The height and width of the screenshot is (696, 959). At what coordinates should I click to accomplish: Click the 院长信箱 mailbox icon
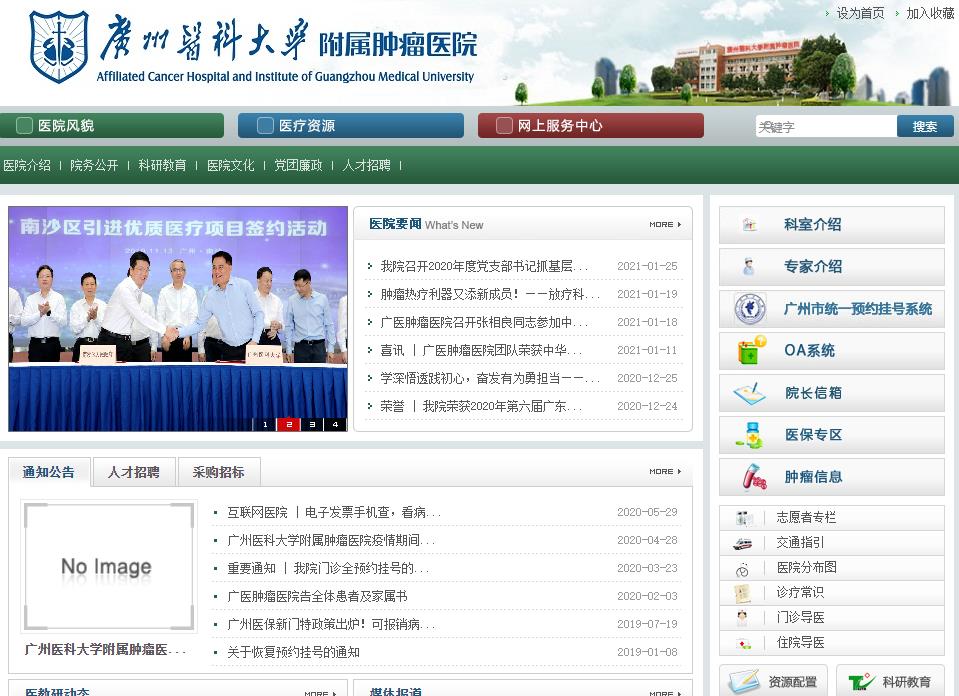750,393
